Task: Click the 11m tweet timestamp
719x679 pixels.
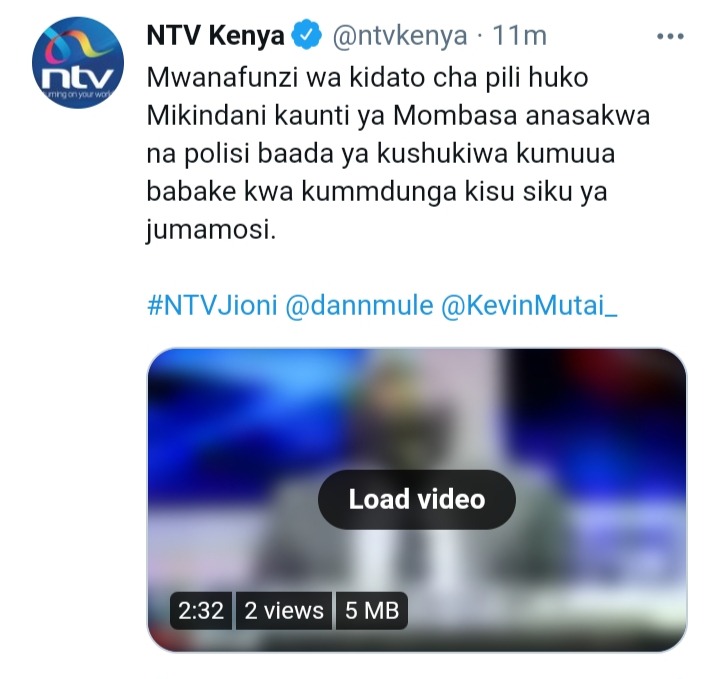Action: (x=519, y=36)
